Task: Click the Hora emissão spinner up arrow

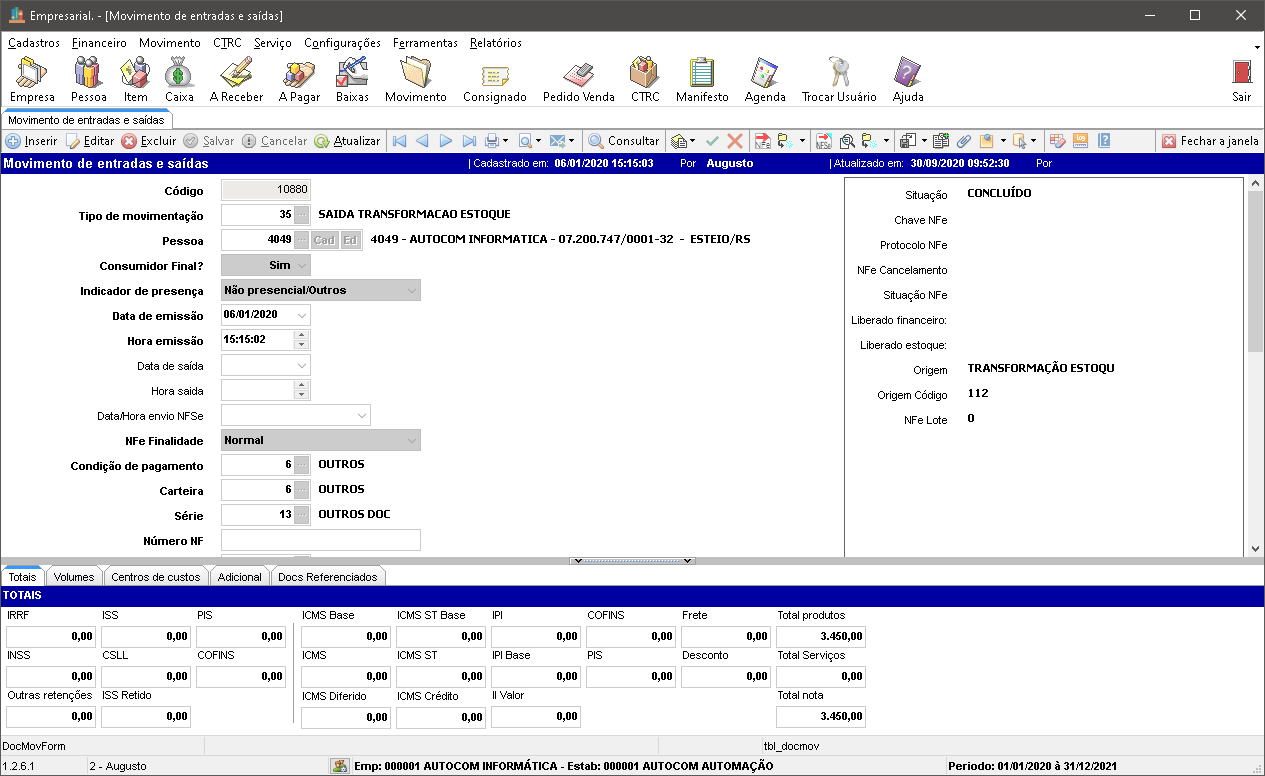Action: tap(301, 335)
